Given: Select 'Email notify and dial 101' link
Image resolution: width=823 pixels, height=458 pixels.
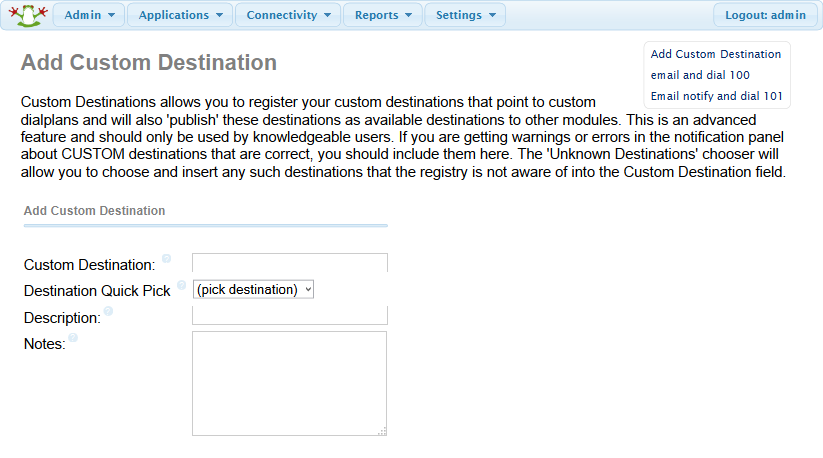Looking at the screenshot, I should (716, 96).
